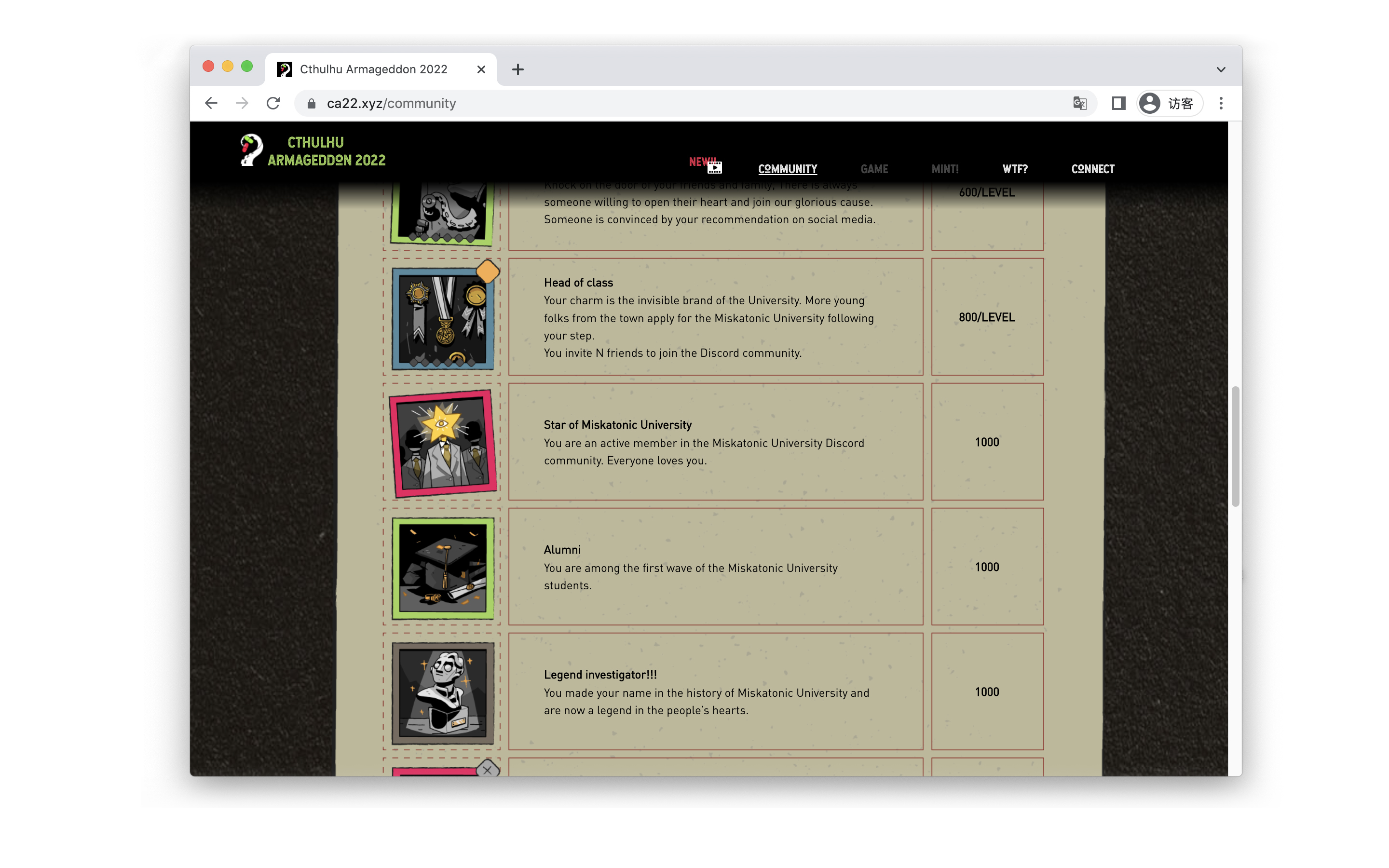Viewport: 1389px width, 868px height.
Task: Click the Cthulhu Armageddon logo icon
Action: point(251,150)
